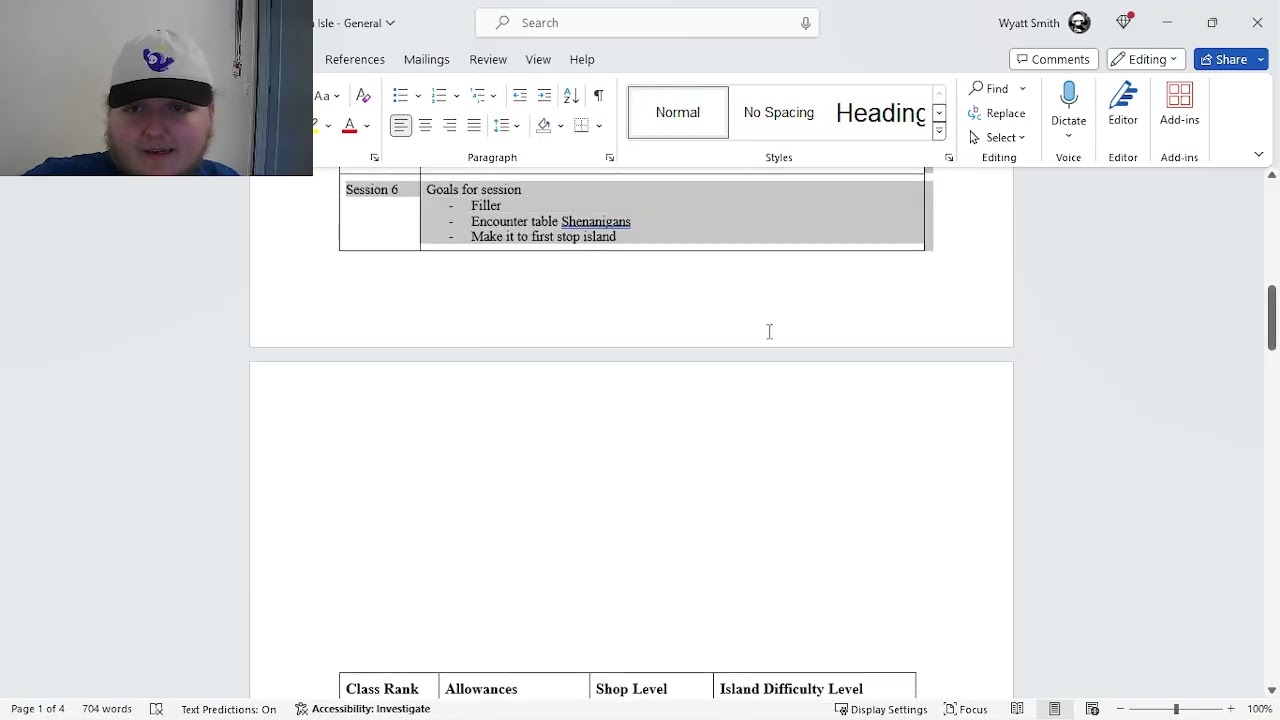The height and width of the screenshot is (720, 1280).
Task: Click zoom in plus button
Action: (1231, 709)
